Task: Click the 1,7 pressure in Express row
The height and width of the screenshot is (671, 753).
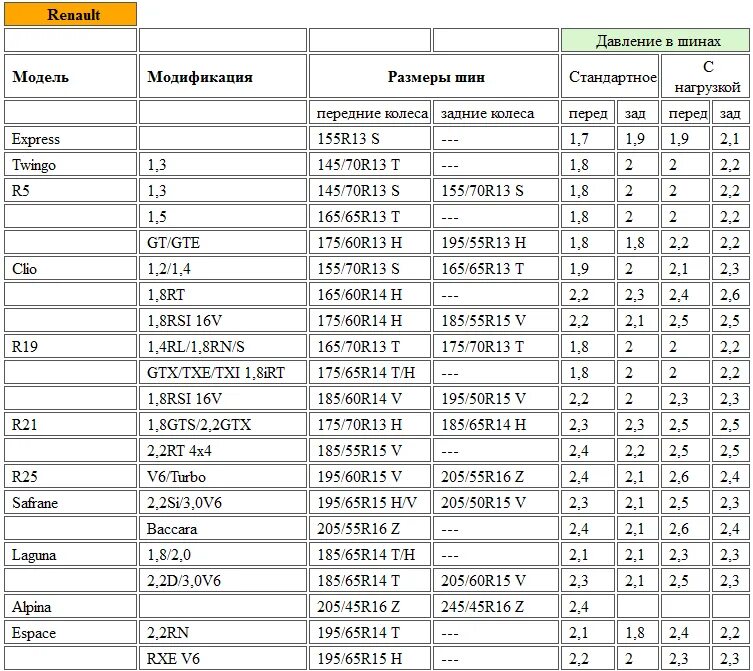Action: pyautogui.click(x=588, y=138)
